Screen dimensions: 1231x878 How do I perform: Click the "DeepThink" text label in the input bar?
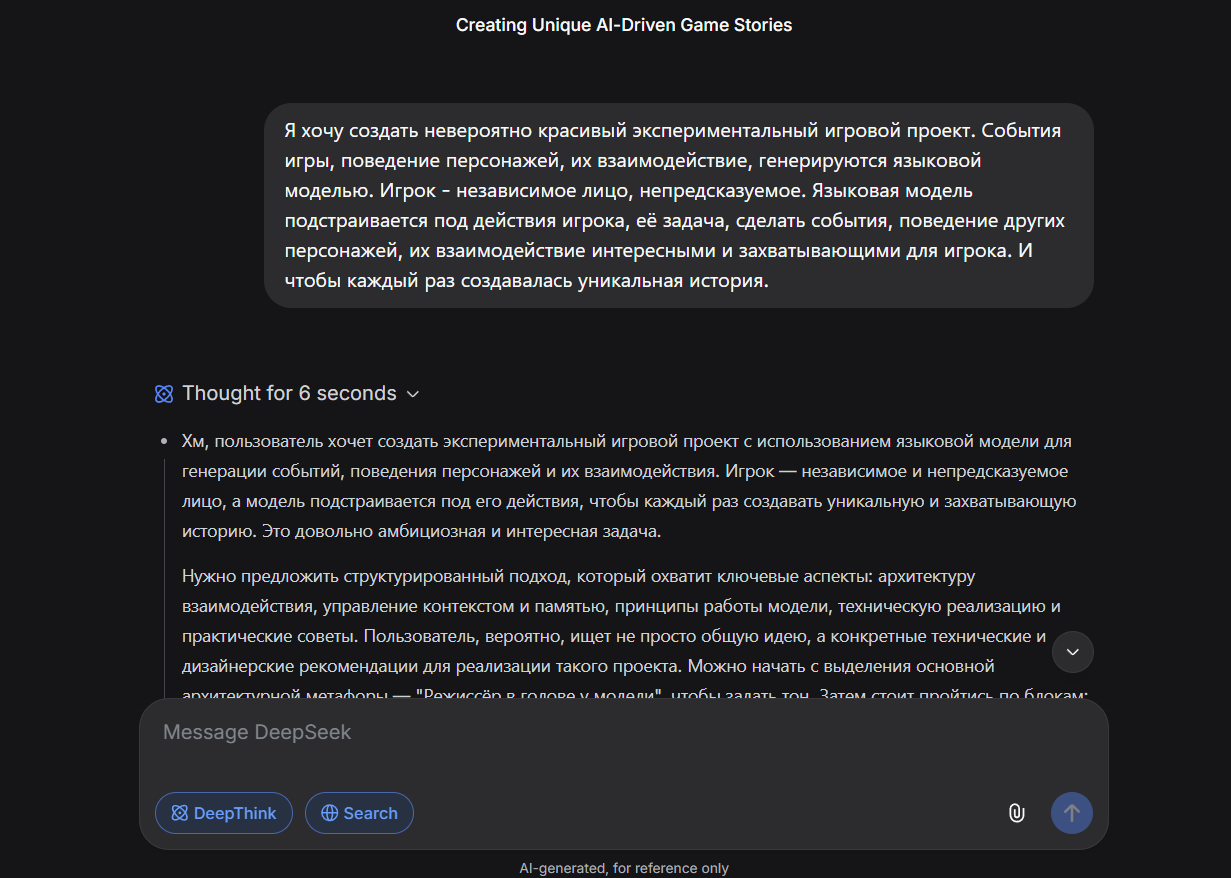pos(235,813)
